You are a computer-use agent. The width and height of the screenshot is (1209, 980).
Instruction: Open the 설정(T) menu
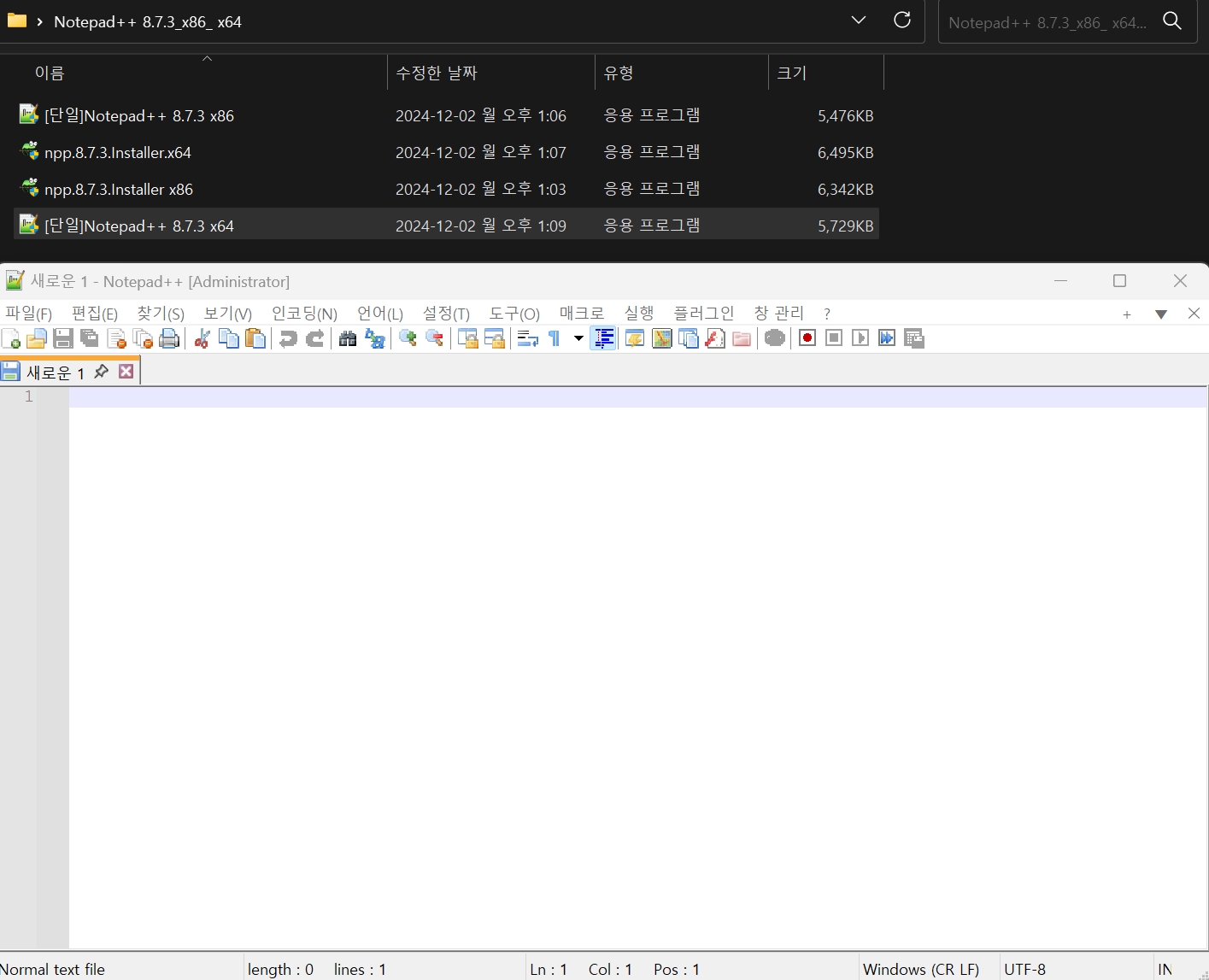click(x=446, y=314)
